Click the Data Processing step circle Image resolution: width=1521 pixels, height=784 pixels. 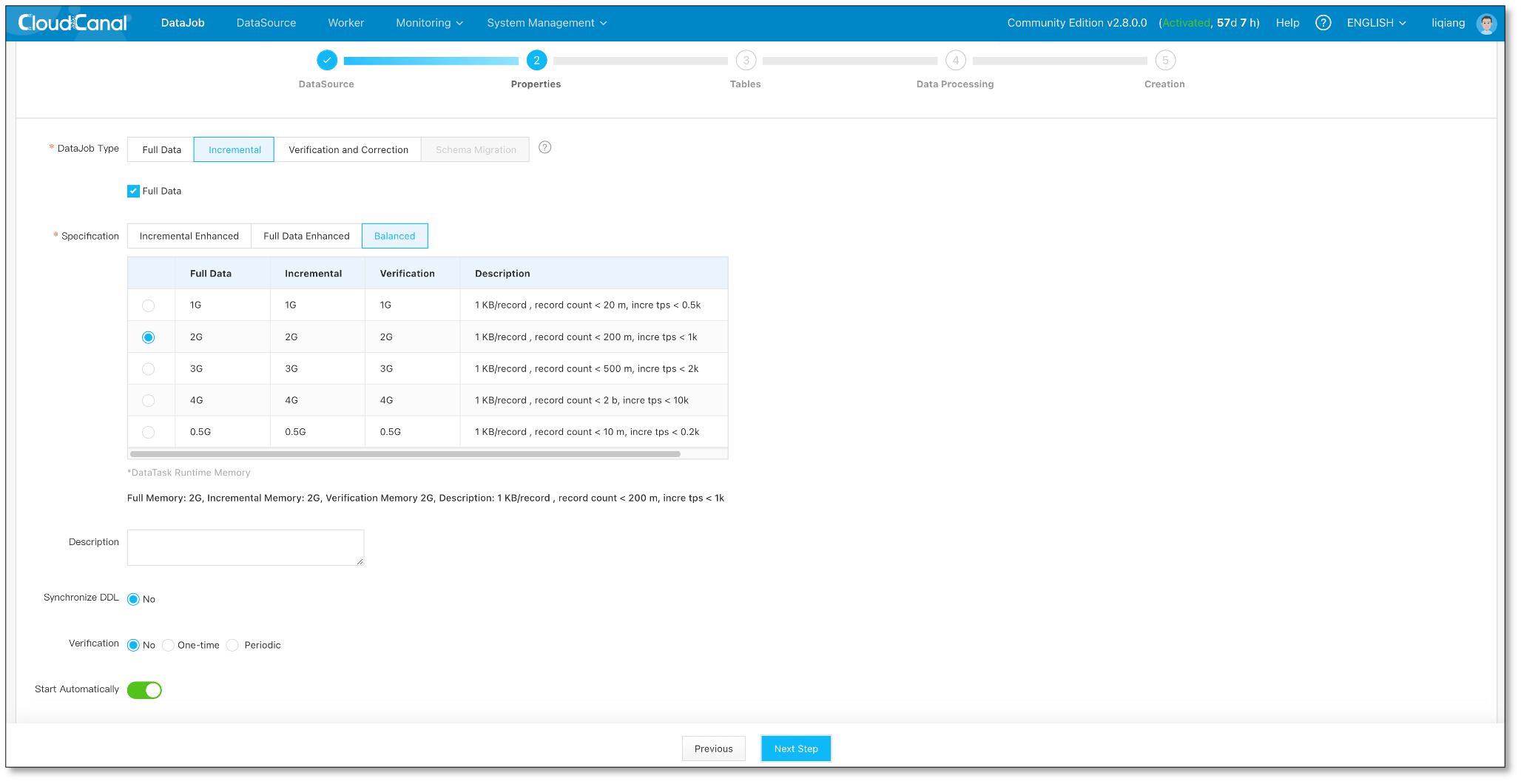tap(955, 61)
